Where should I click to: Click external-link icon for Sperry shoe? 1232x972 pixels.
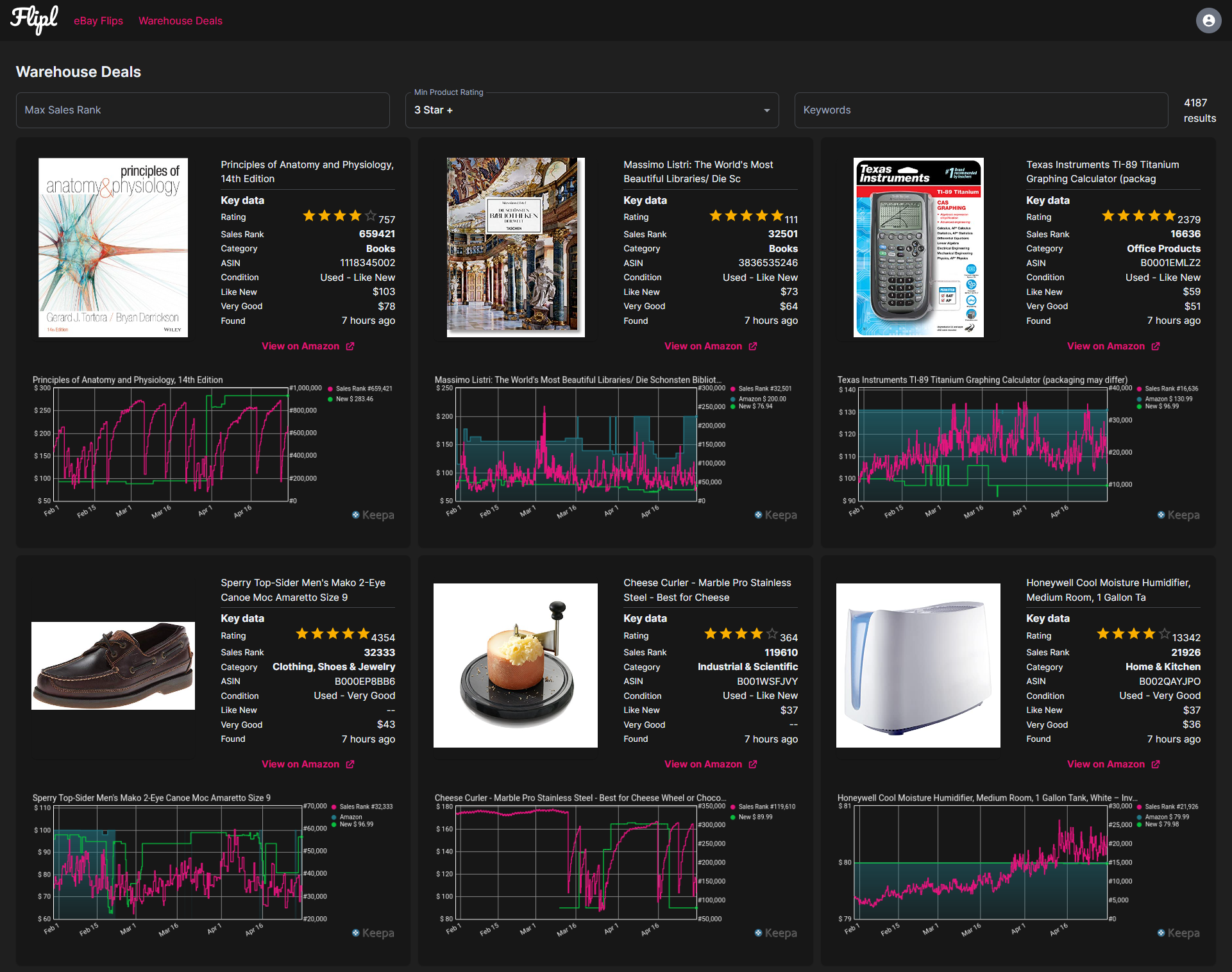[350, 764]
